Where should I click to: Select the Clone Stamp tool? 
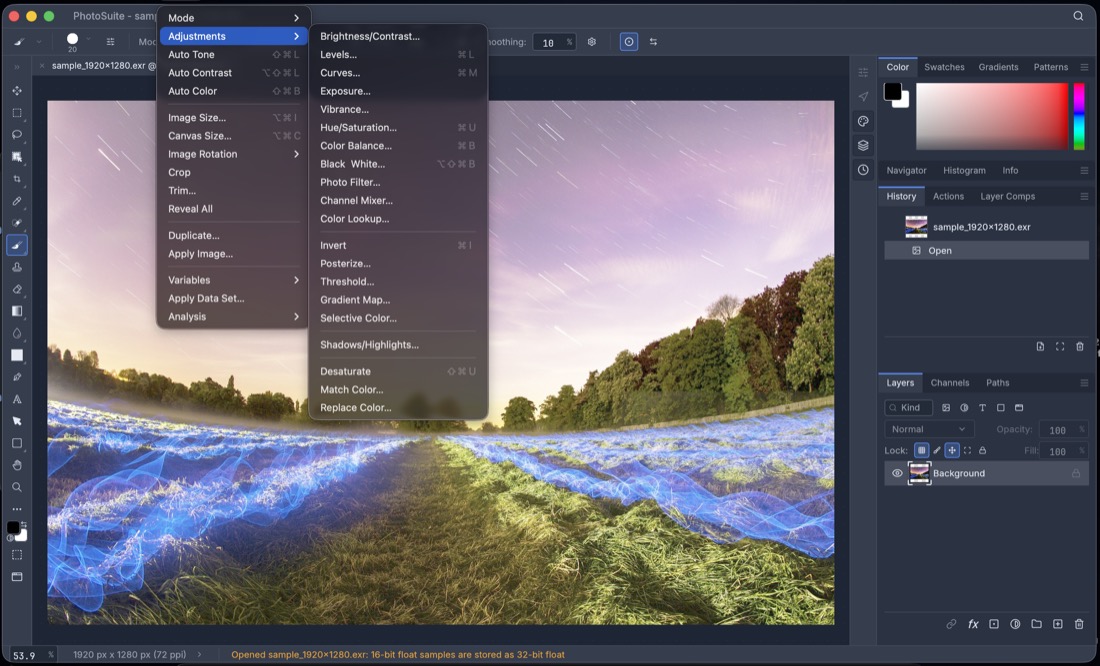(17, 267)
